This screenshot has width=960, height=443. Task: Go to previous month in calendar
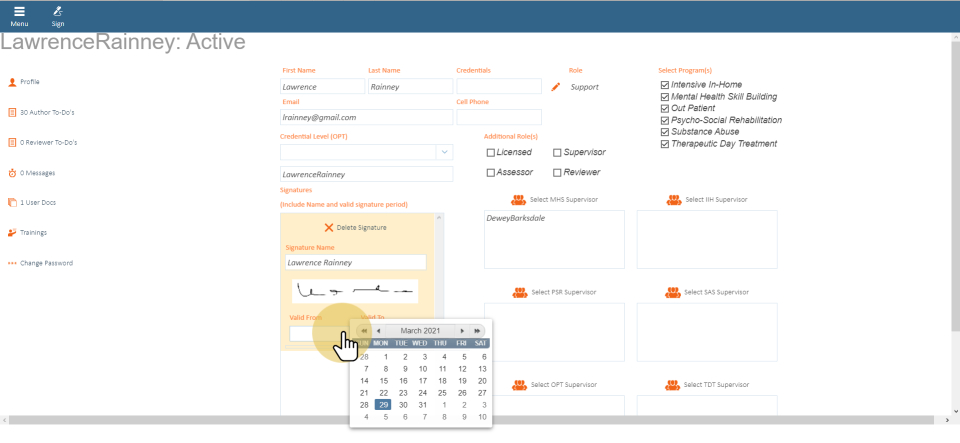pos(378,331)
